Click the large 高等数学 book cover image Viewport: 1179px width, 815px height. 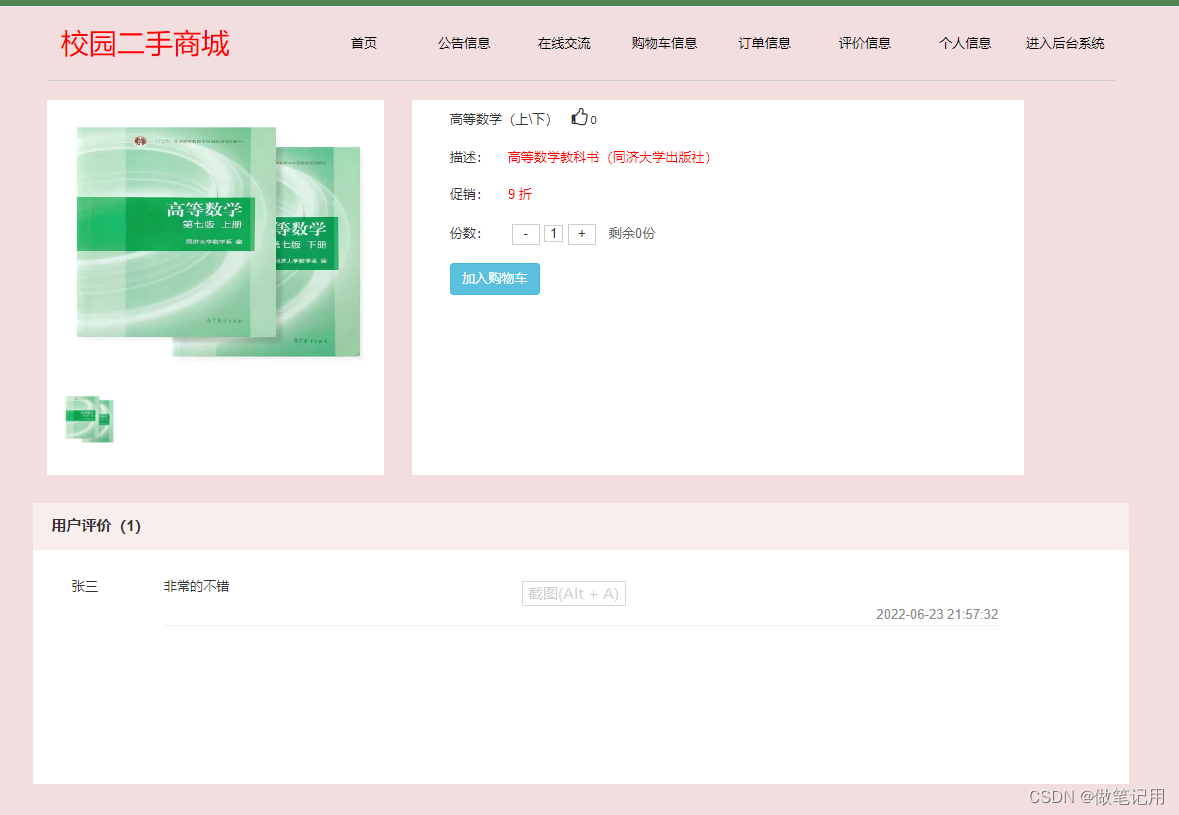[219, 241]
